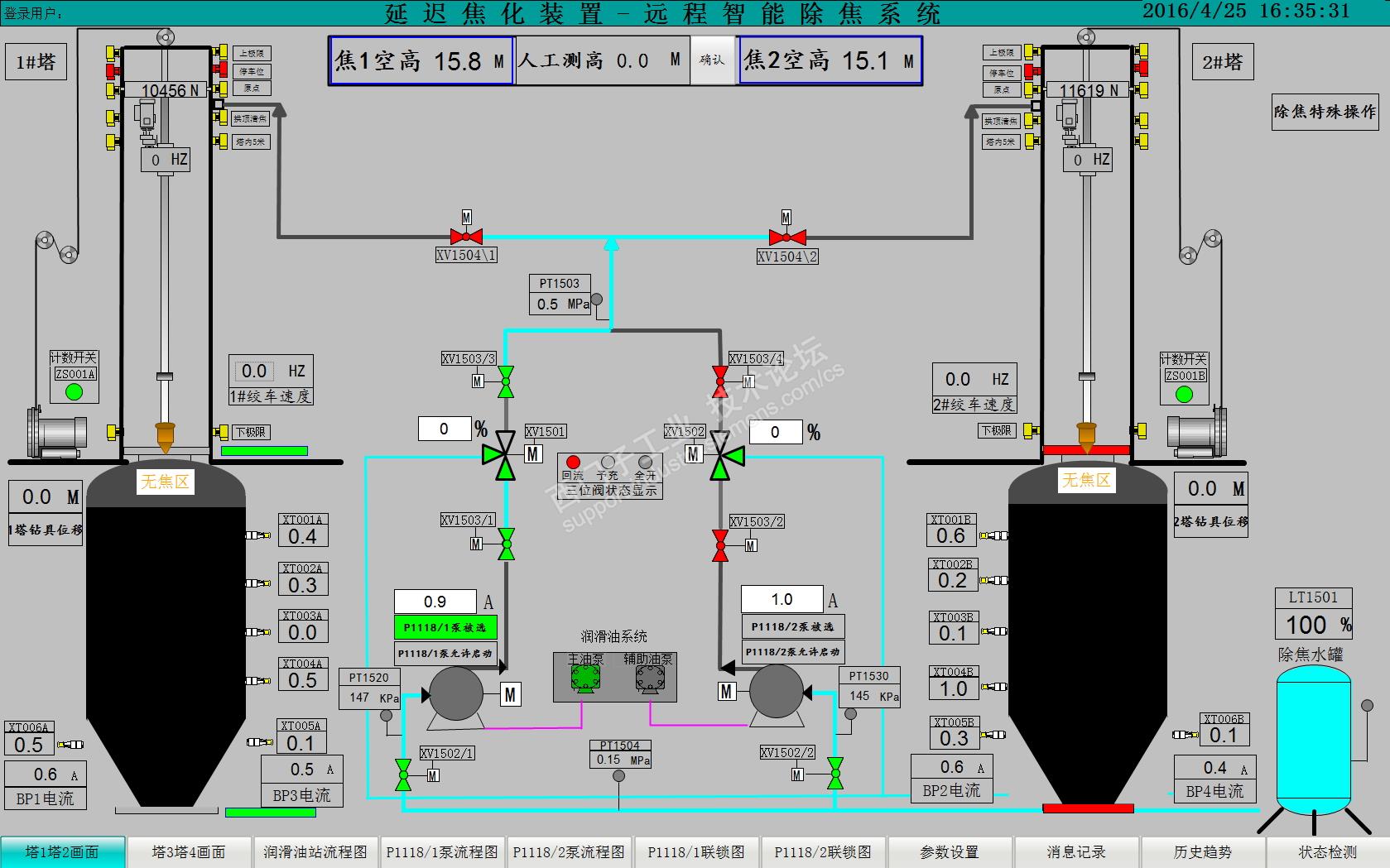
Task: Go to the 参数设置 tab
Action: [950, 852]
